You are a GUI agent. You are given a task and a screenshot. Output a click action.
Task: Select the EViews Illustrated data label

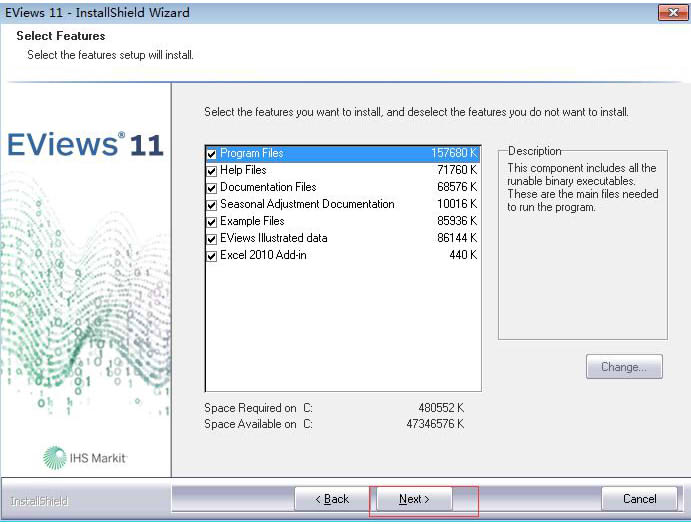point(274,238)
